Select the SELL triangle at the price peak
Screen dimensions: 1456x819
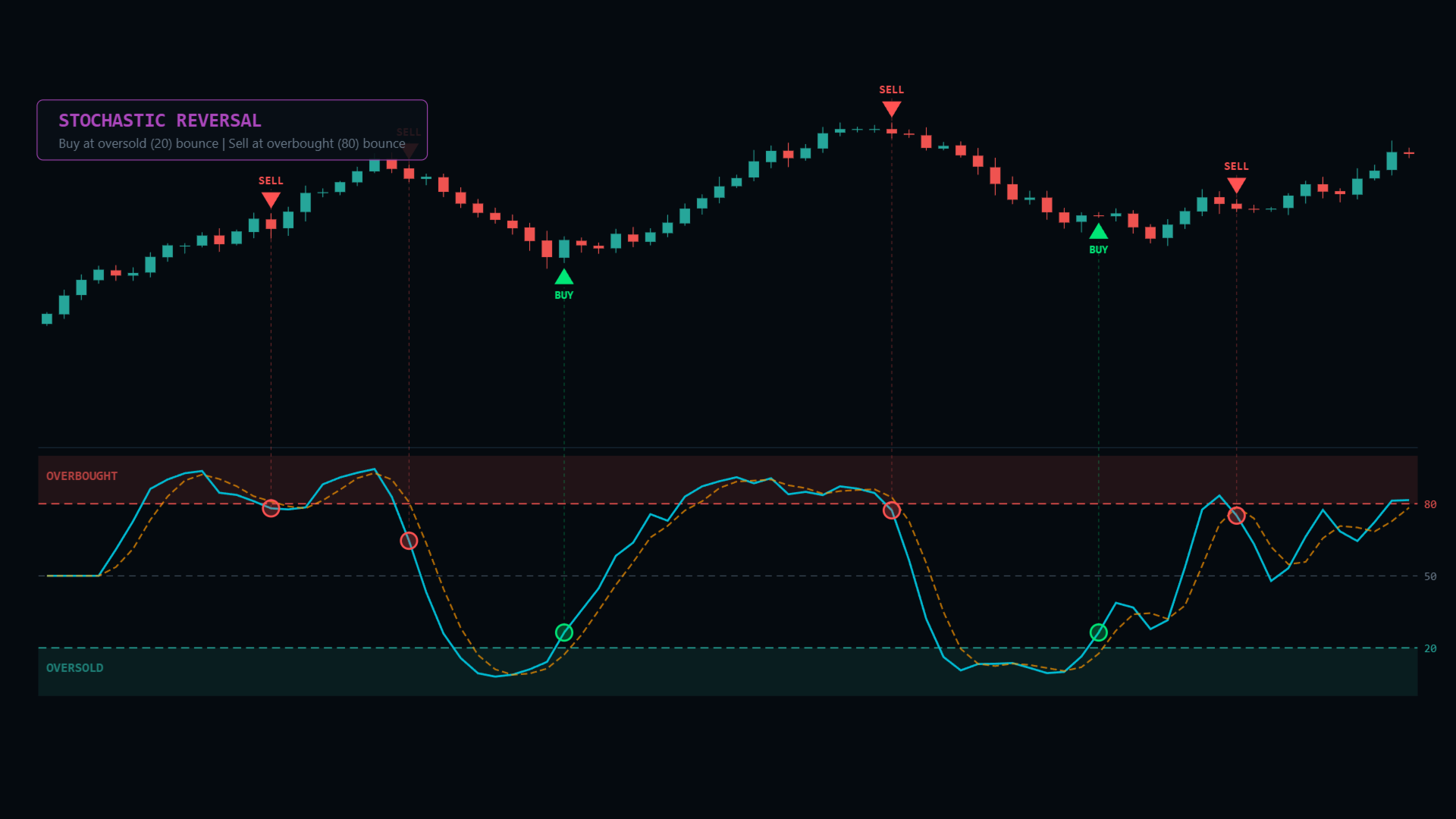pos(892,108)
